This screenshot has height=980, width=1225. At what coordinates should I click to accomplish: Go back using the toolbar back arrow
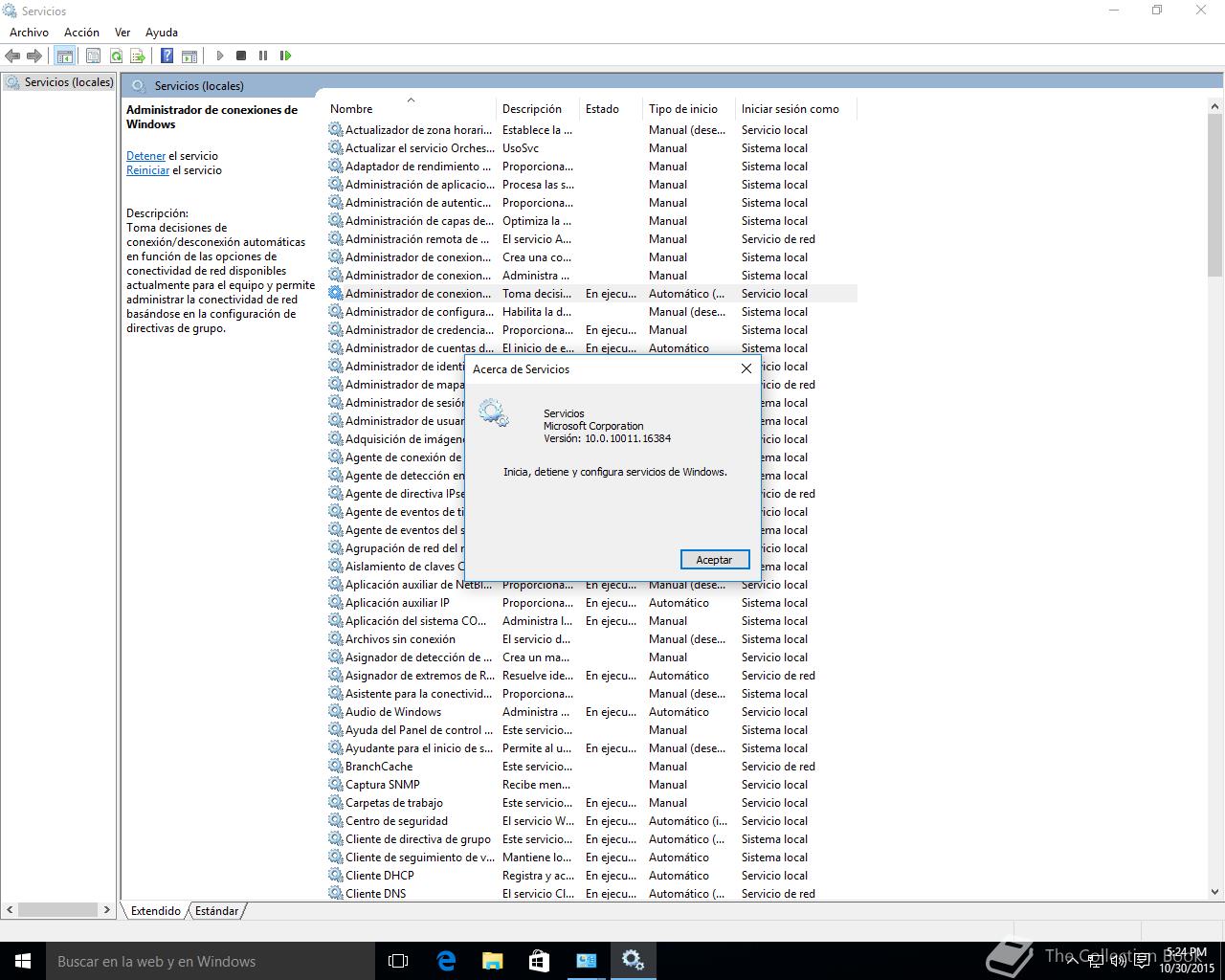coord(12,56)
